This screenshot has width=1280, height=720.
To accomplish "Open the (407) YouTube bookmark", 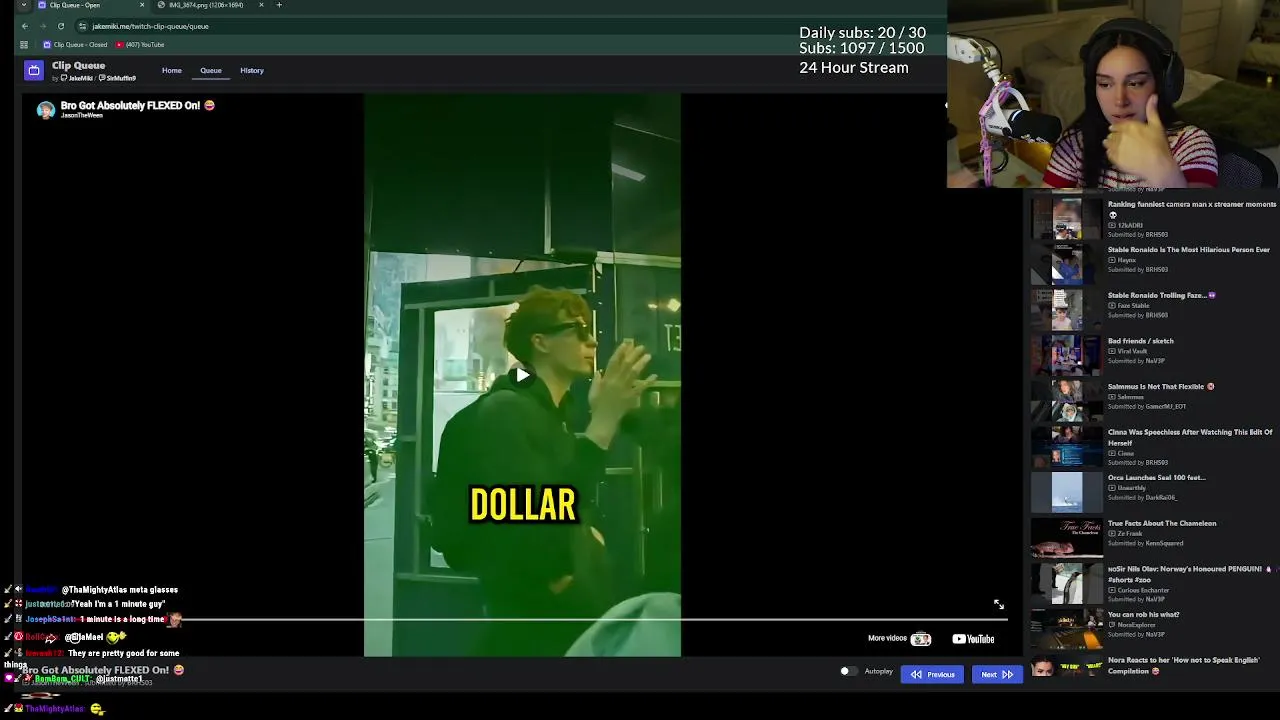I will click(x=140, y=45).
